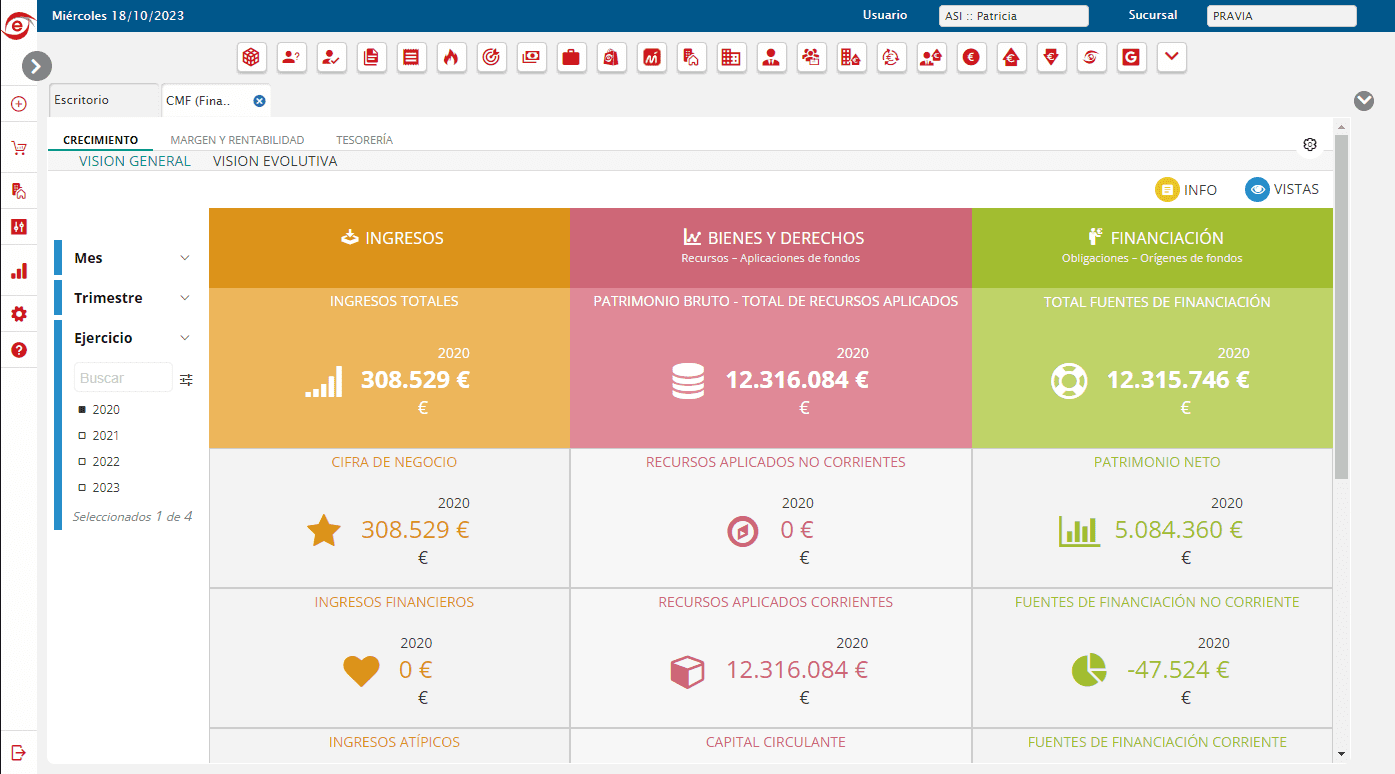
Task: Switch to the Escritorio tab
Action: pyautogui.click(x=104, y=100)
